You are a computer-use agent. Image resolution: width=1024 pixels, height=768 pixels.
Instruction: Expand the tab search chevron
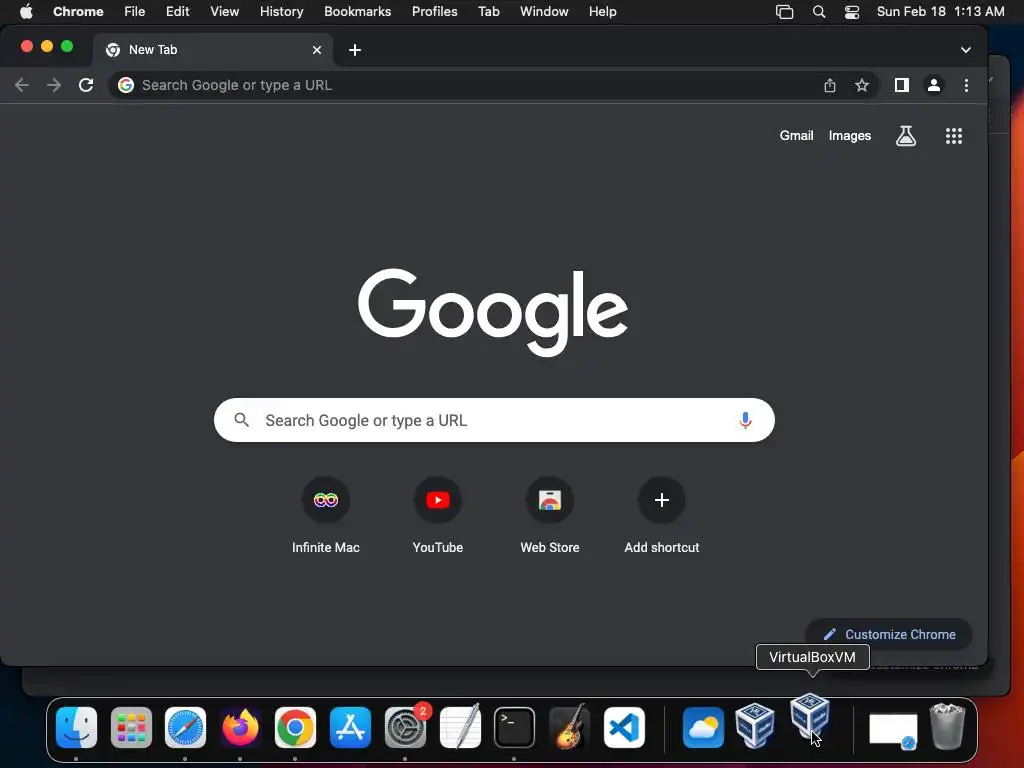pyautogui.click(x=965, y=50)
